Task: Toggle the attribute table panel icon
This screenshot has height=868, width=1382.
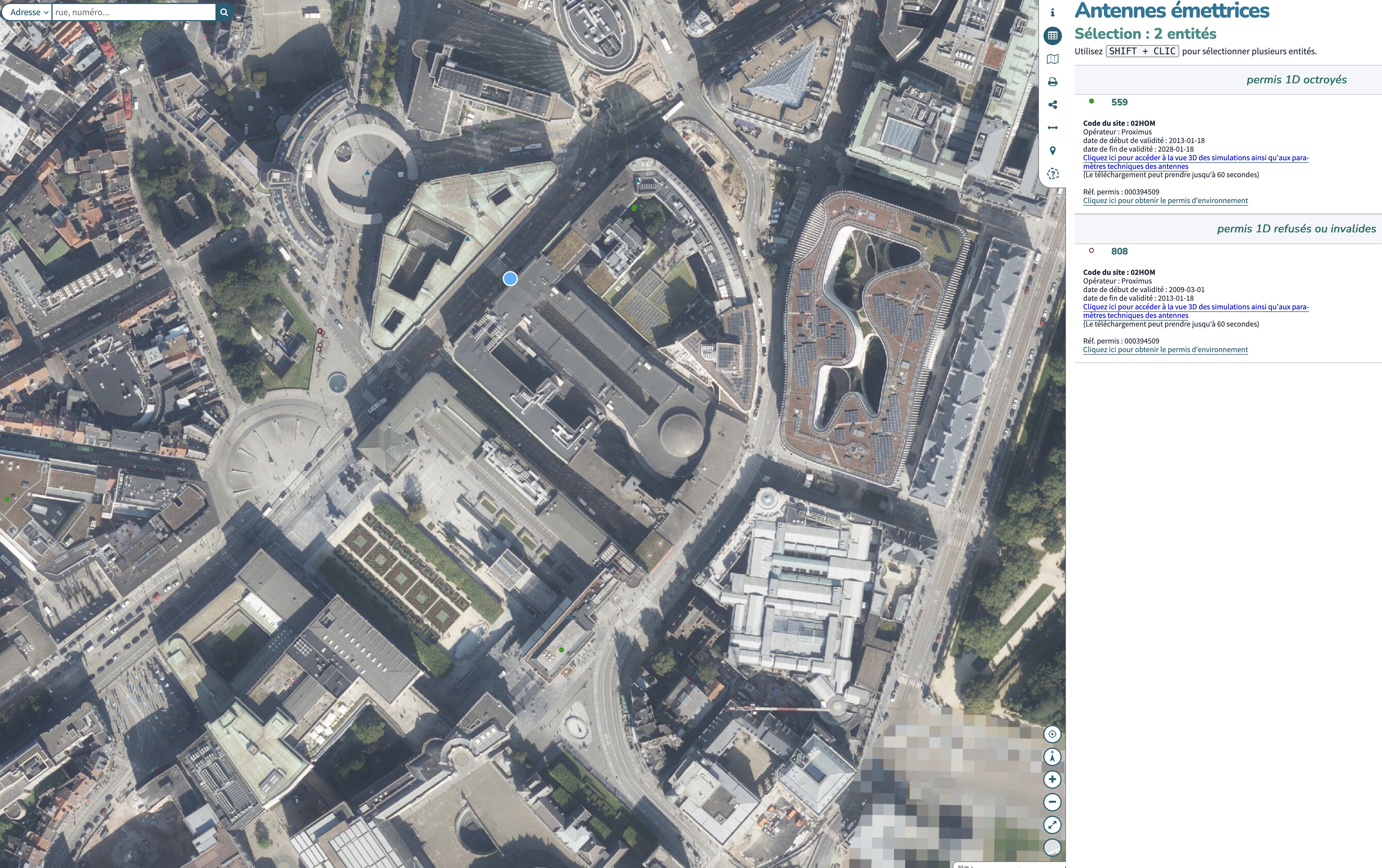Action: 1052,36
